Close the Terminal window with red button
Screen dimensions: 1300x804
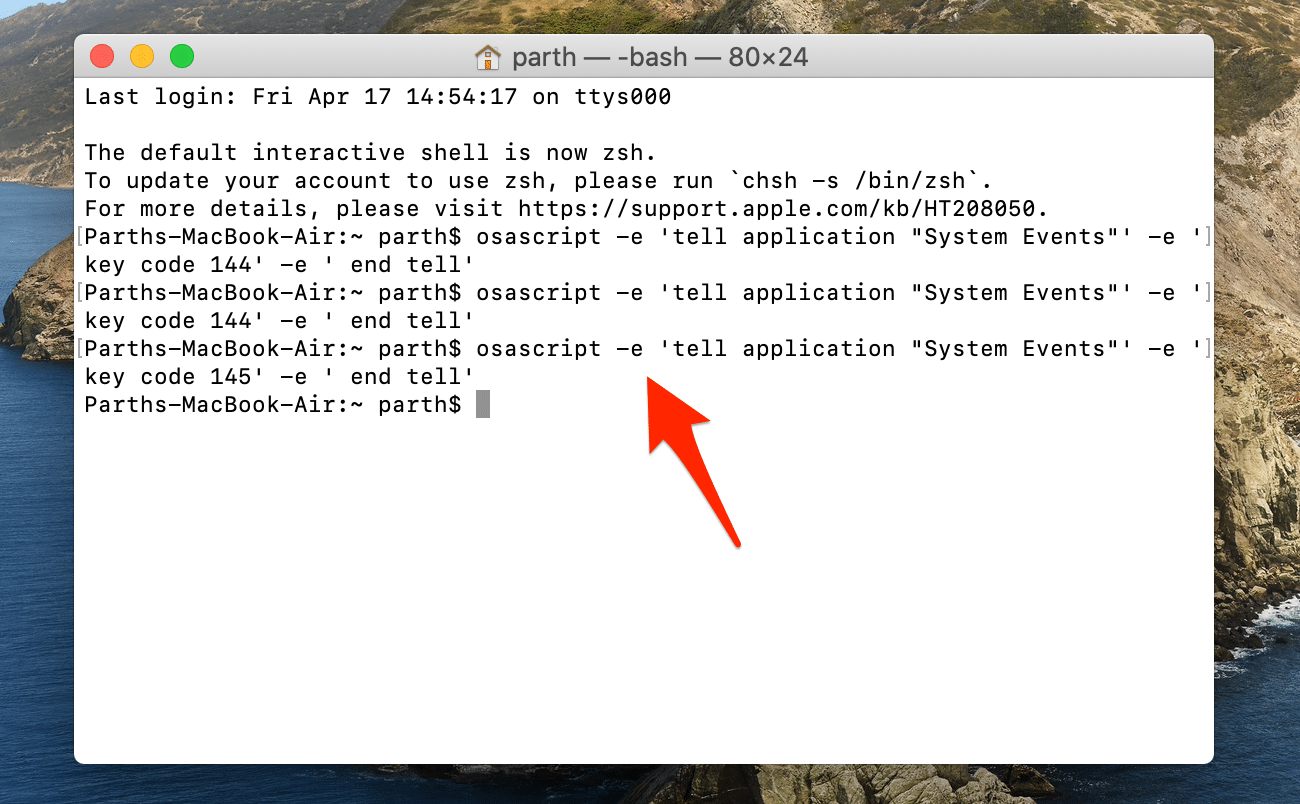[102, 56]
